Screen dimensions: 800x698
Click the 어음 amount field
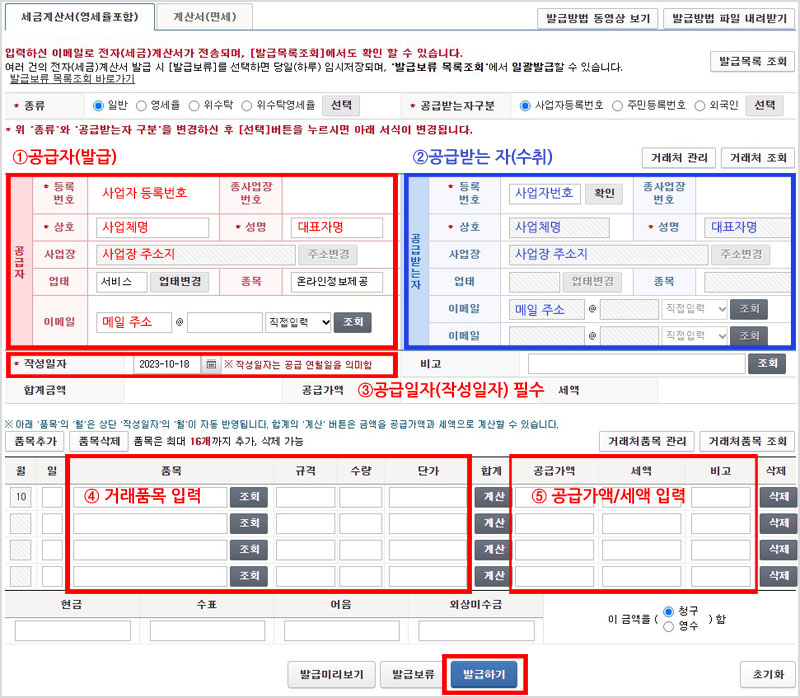[x=342, y=631]
